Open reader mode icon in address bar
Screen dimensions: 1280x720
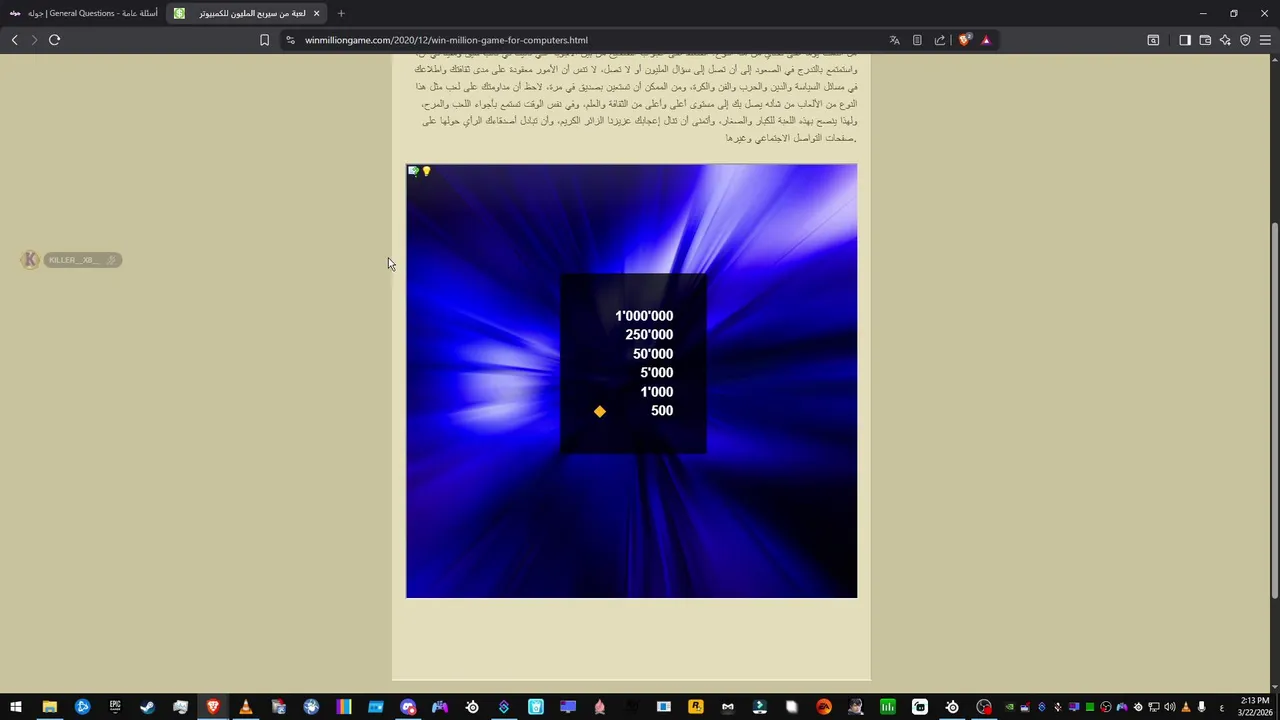pyautogui.click(x=917, y=40)
